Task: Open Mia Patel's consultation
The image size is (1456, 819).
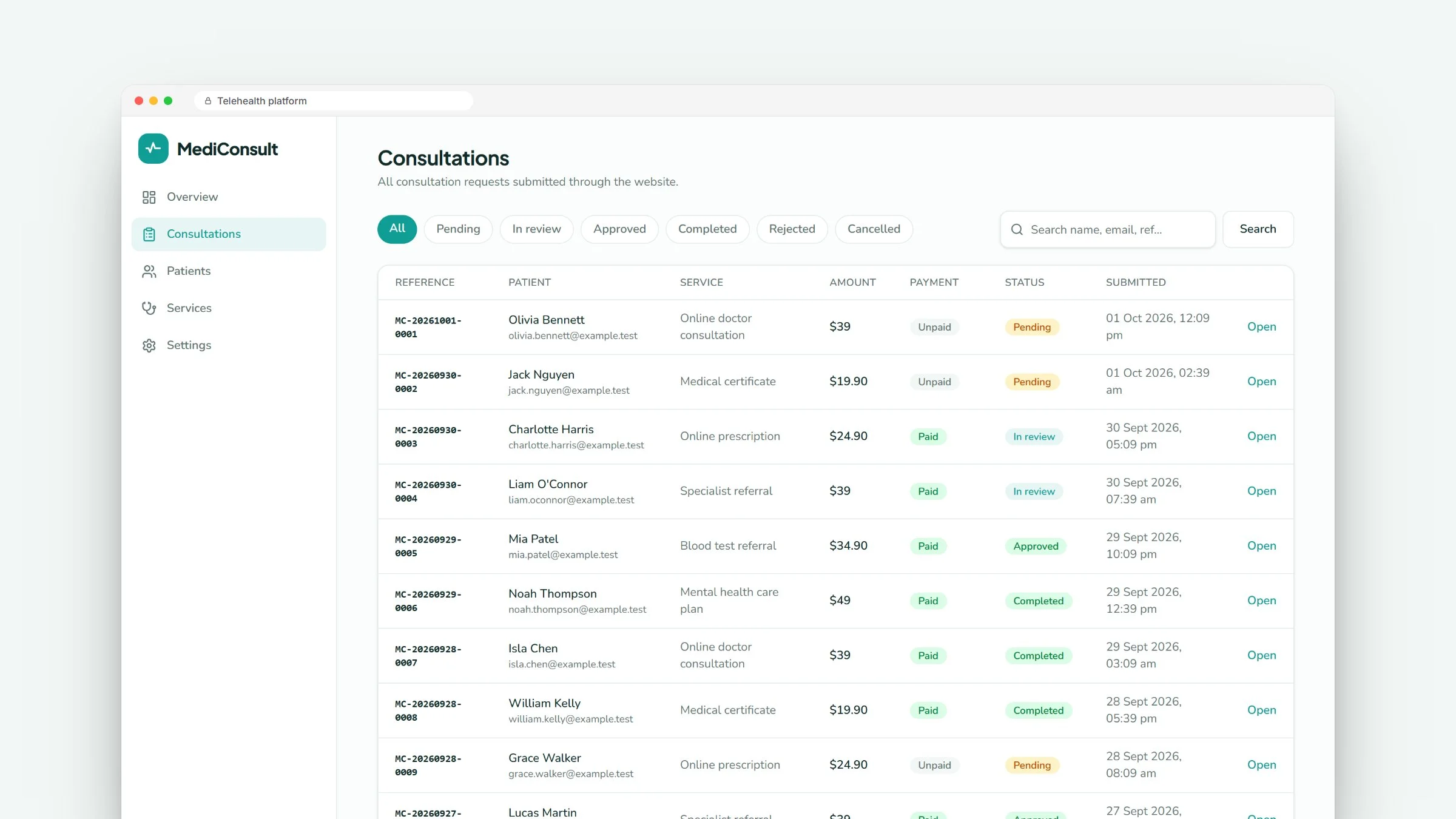Action: click(1261, 546)
